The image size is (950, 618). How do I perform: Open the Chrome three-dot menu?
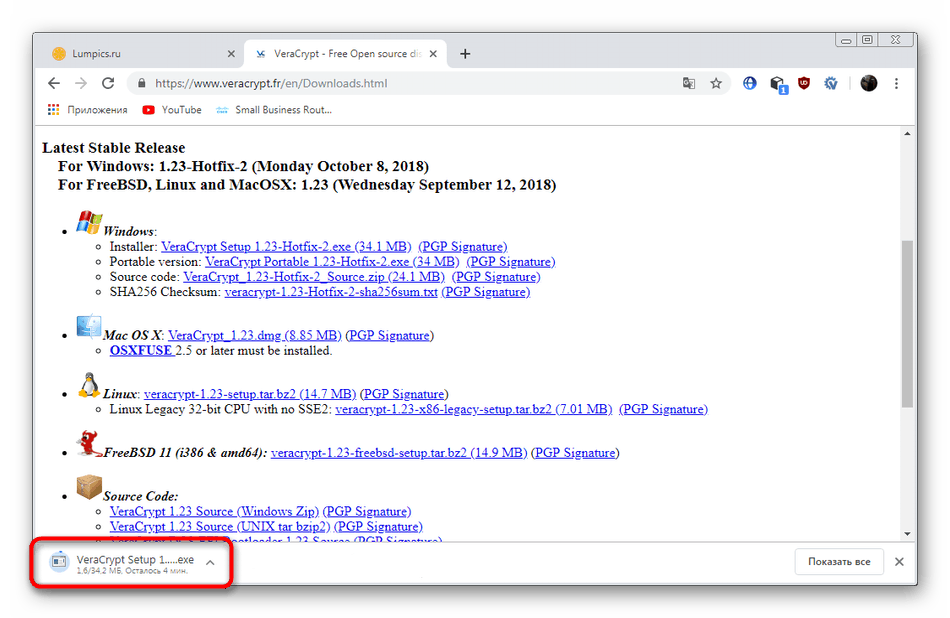[x=896, y=84]
